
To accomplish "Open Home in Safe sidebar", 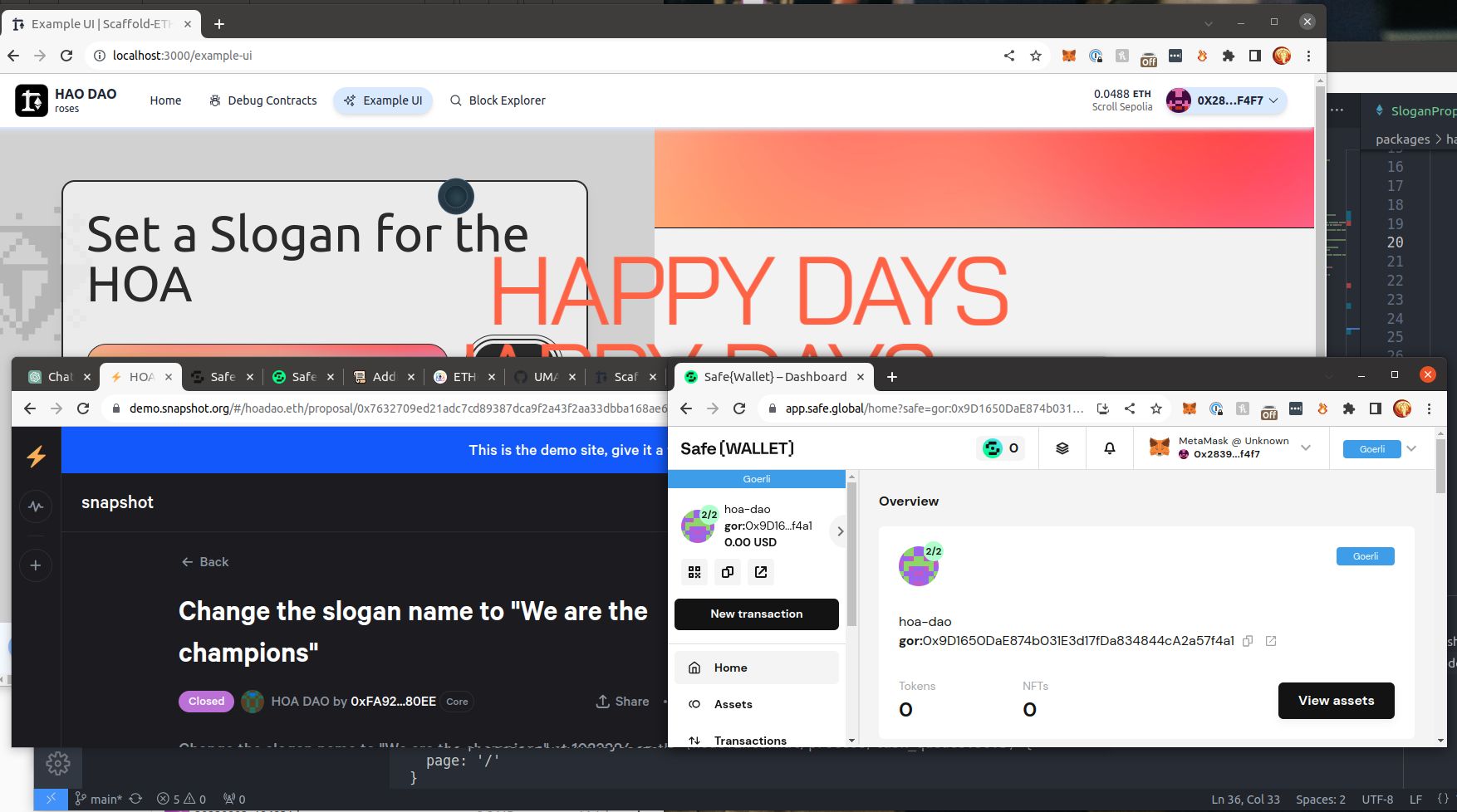I will pyautogui.click(x=756, y=668).
